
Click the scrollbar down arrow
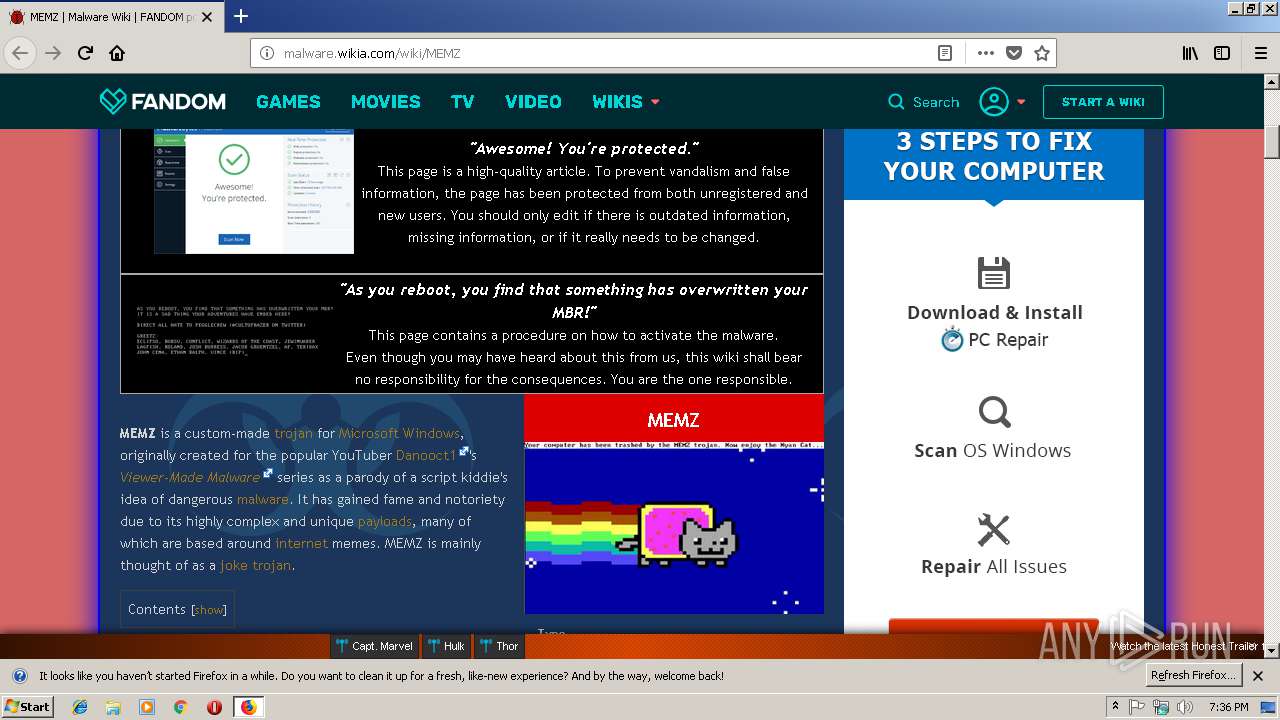coord(1271,650)
